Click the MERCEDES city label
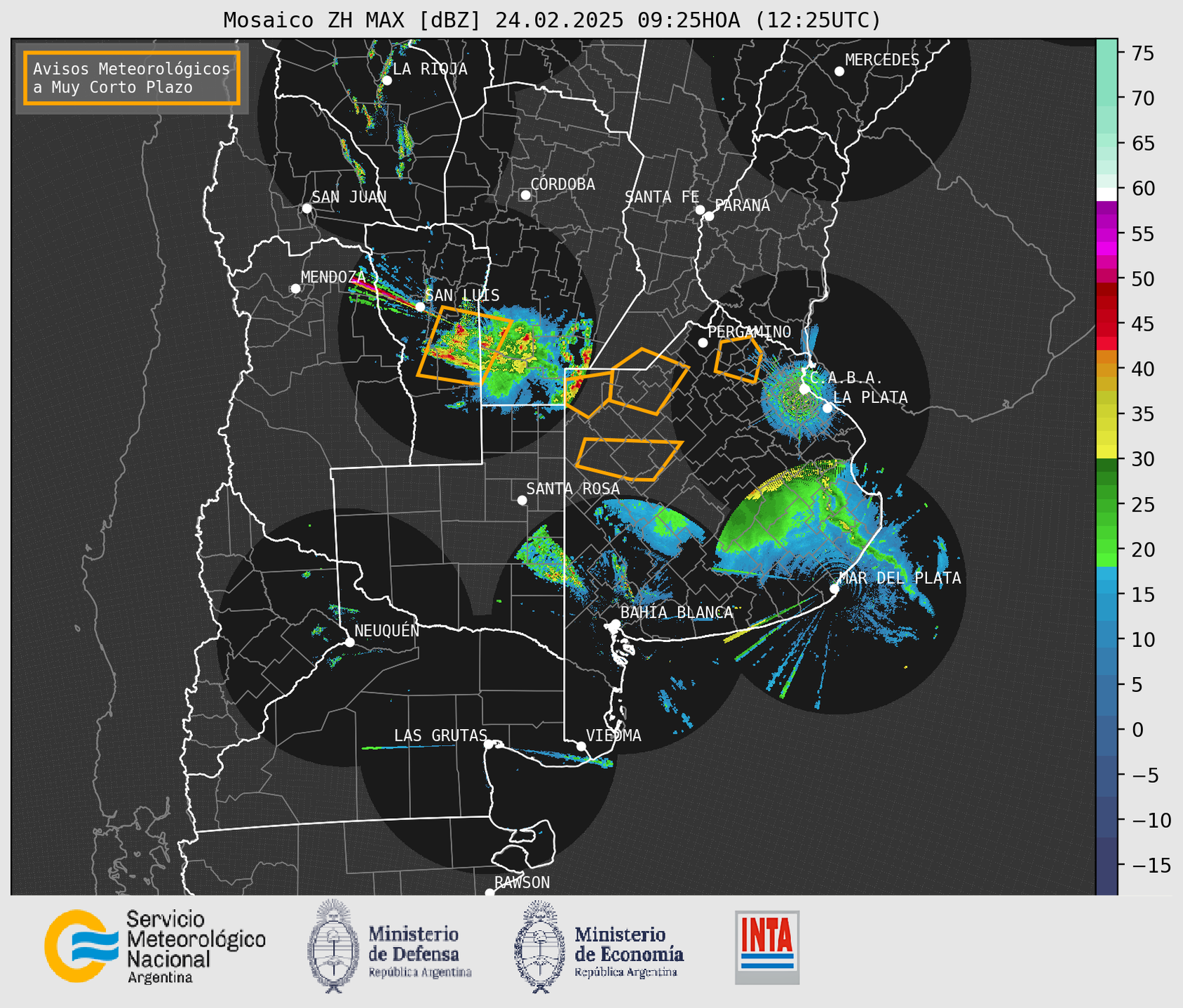The width and height of the screenshot is (1183, 1008). tap(882, 60)
